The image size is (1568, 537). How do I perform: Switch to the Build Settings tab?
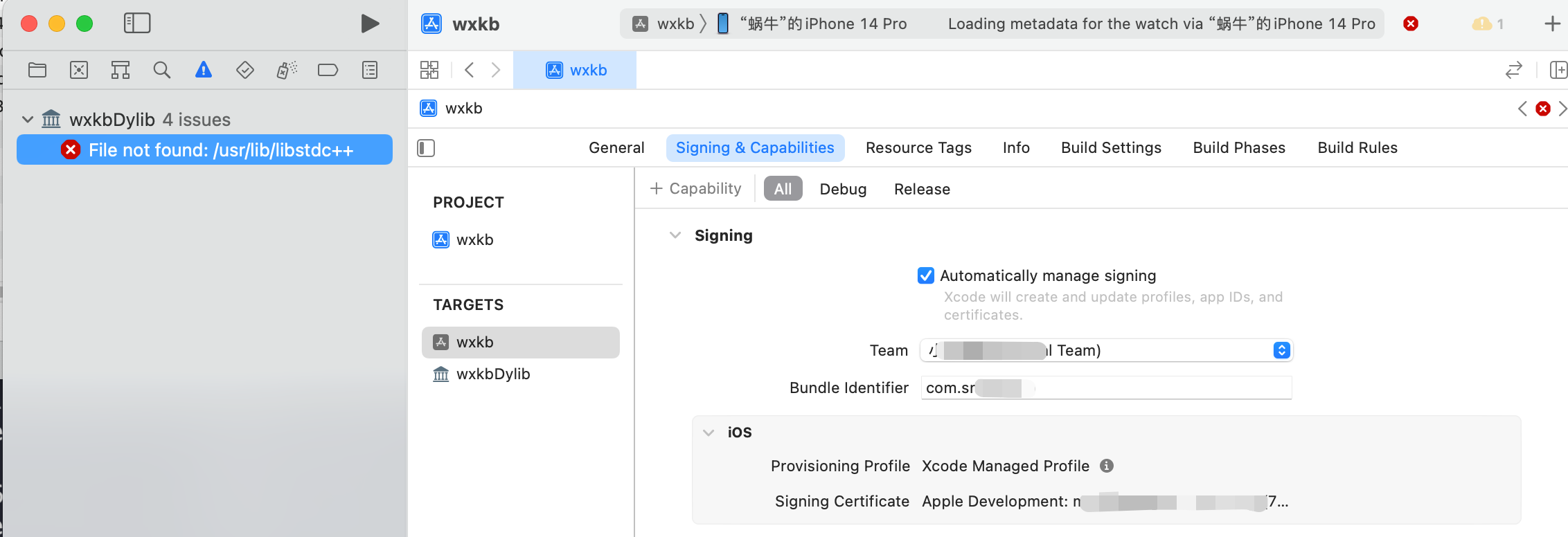(x=1111, y=148)
